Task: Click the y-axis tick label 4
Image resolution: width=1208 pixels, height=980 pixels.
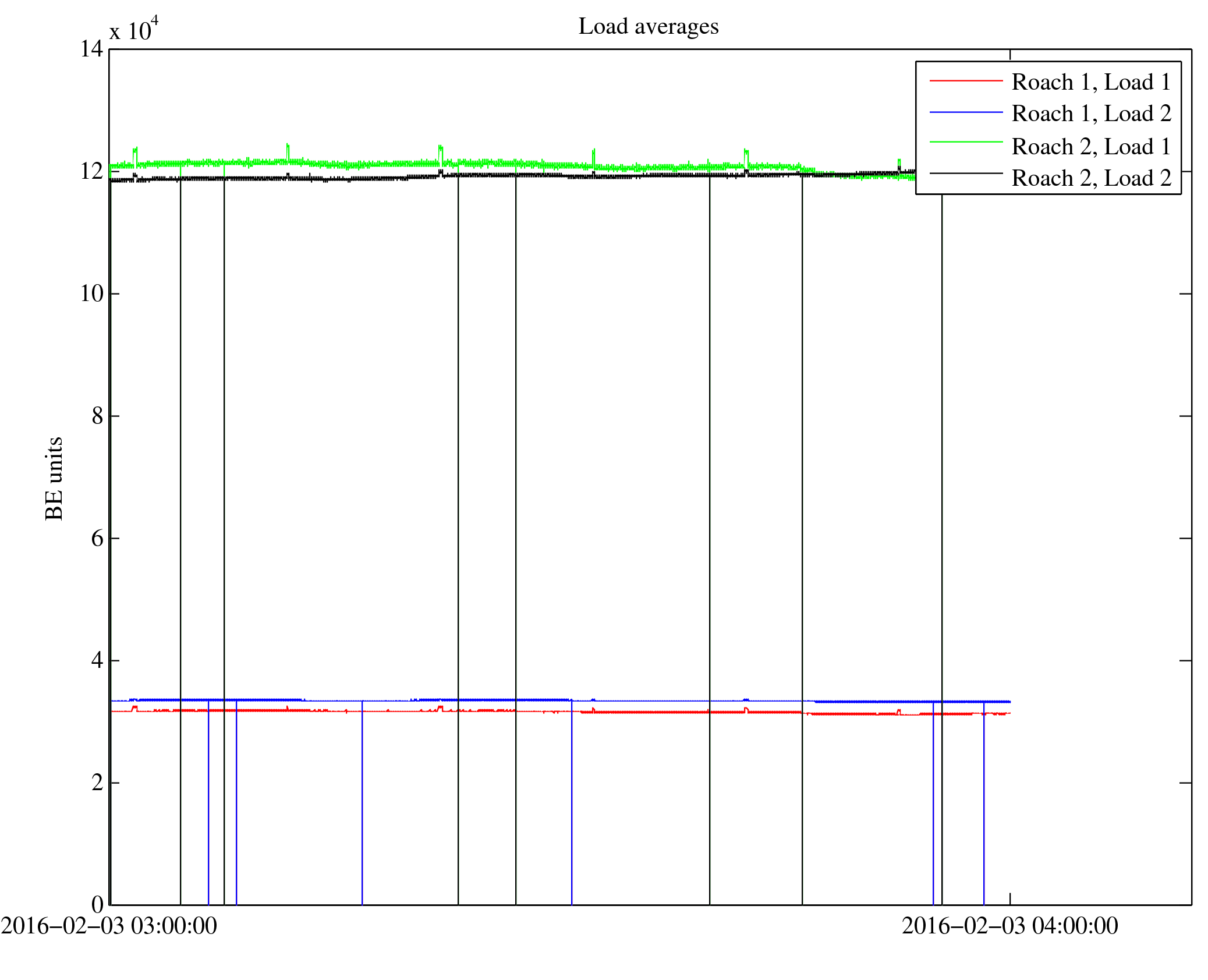Action: [97, 660]
